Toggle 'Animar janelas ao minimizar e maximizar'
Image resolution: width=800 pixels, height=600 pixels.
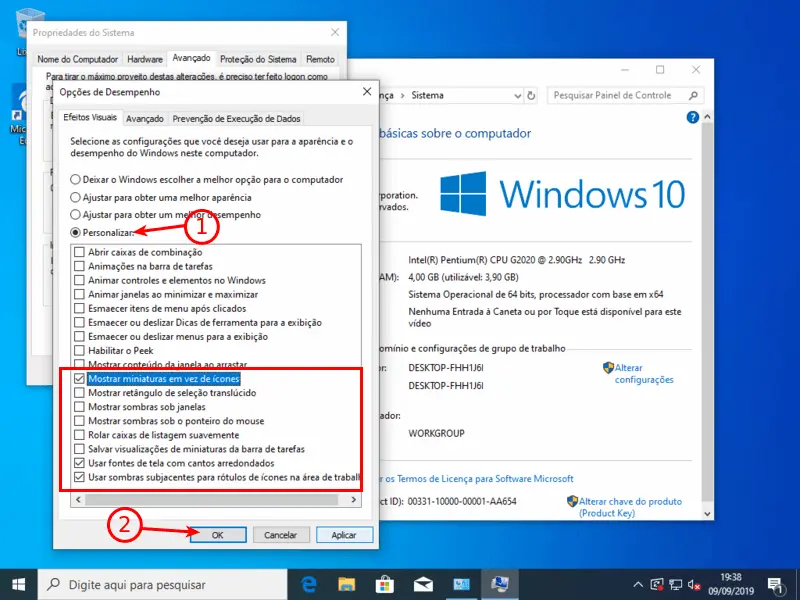[79, 294]
